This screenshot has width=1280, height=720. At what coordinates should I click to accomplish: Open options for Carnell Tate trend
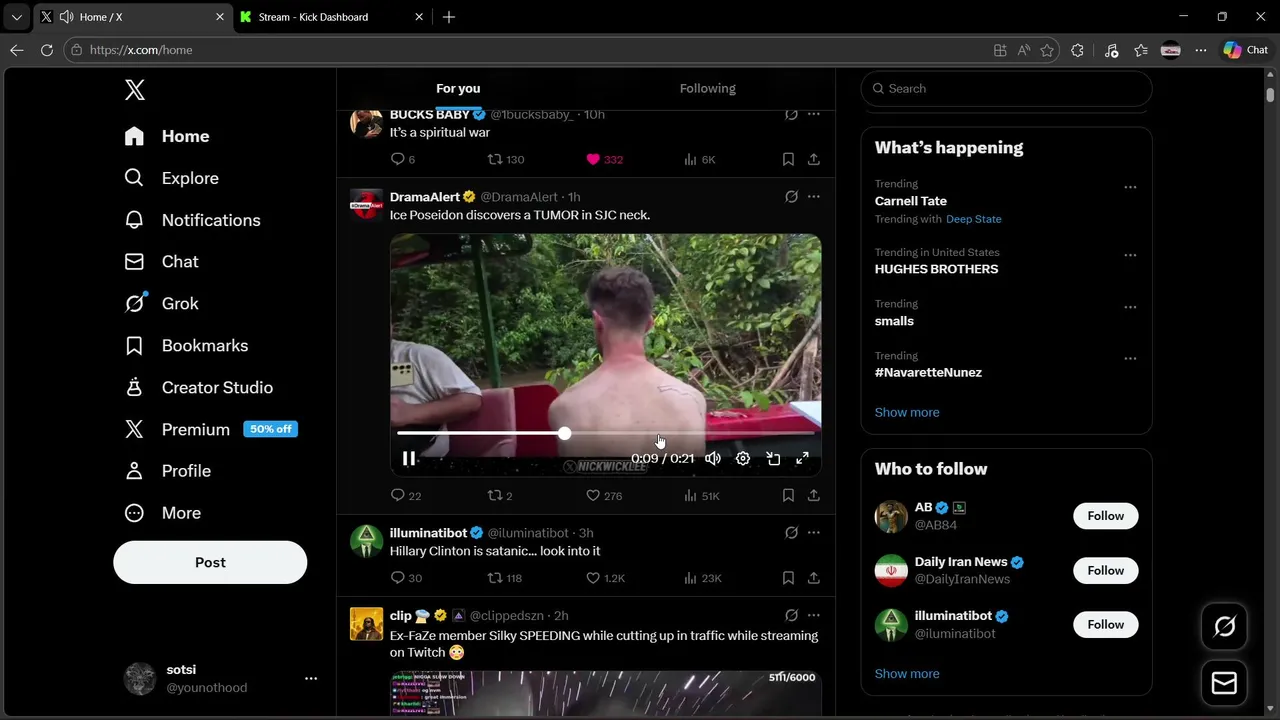[1130, 187]
